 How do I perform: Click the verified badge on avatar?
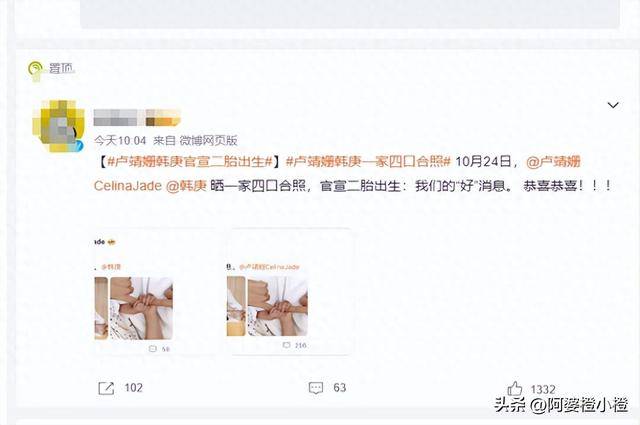pyautogui.click(x=79, y=146)
